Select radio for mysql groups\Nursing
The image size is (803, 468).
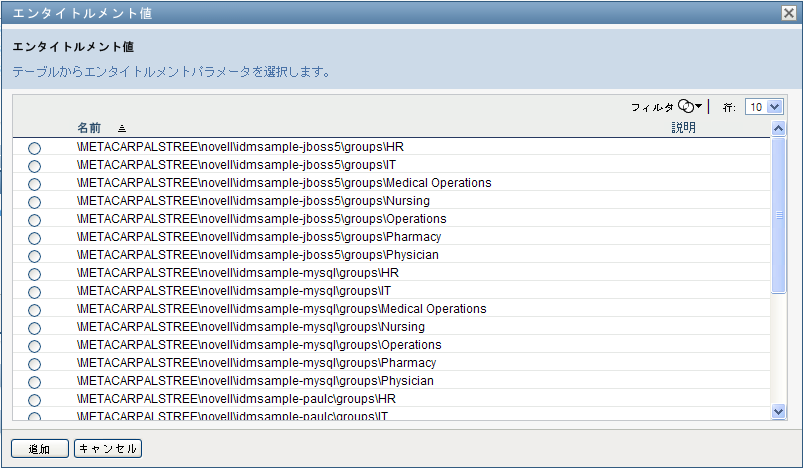(35, 328)
